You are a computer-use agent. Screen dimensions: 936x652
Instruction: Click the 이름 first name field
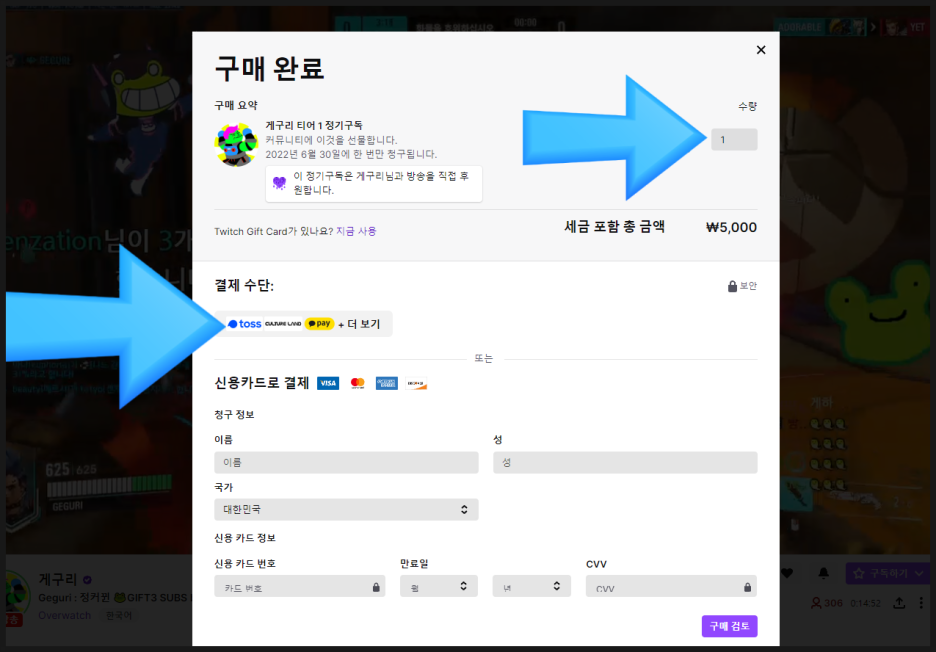click(x=346, y=462)
